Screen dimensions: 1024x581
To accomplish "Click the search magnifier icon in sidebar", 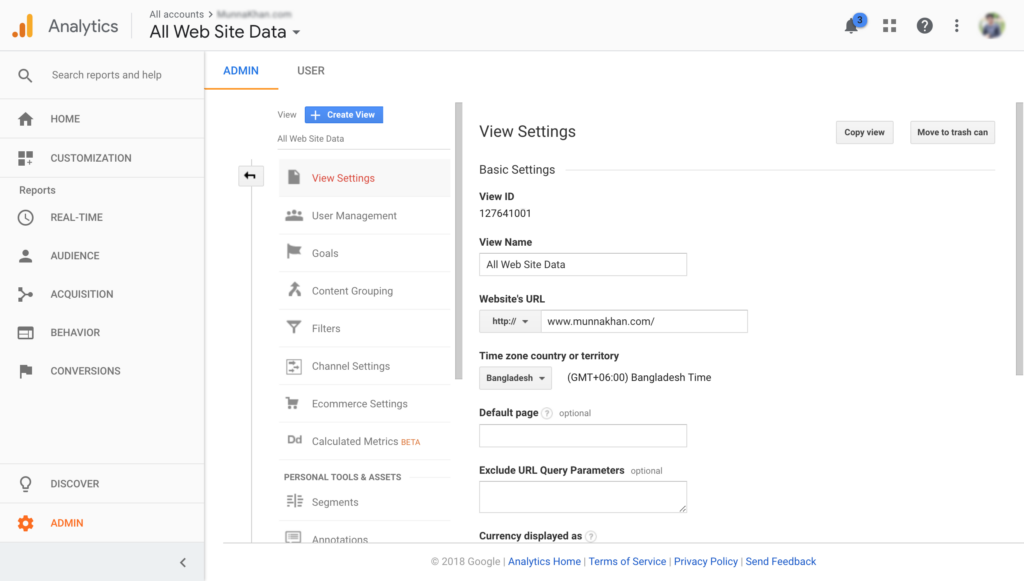I will tap(26, 75).
